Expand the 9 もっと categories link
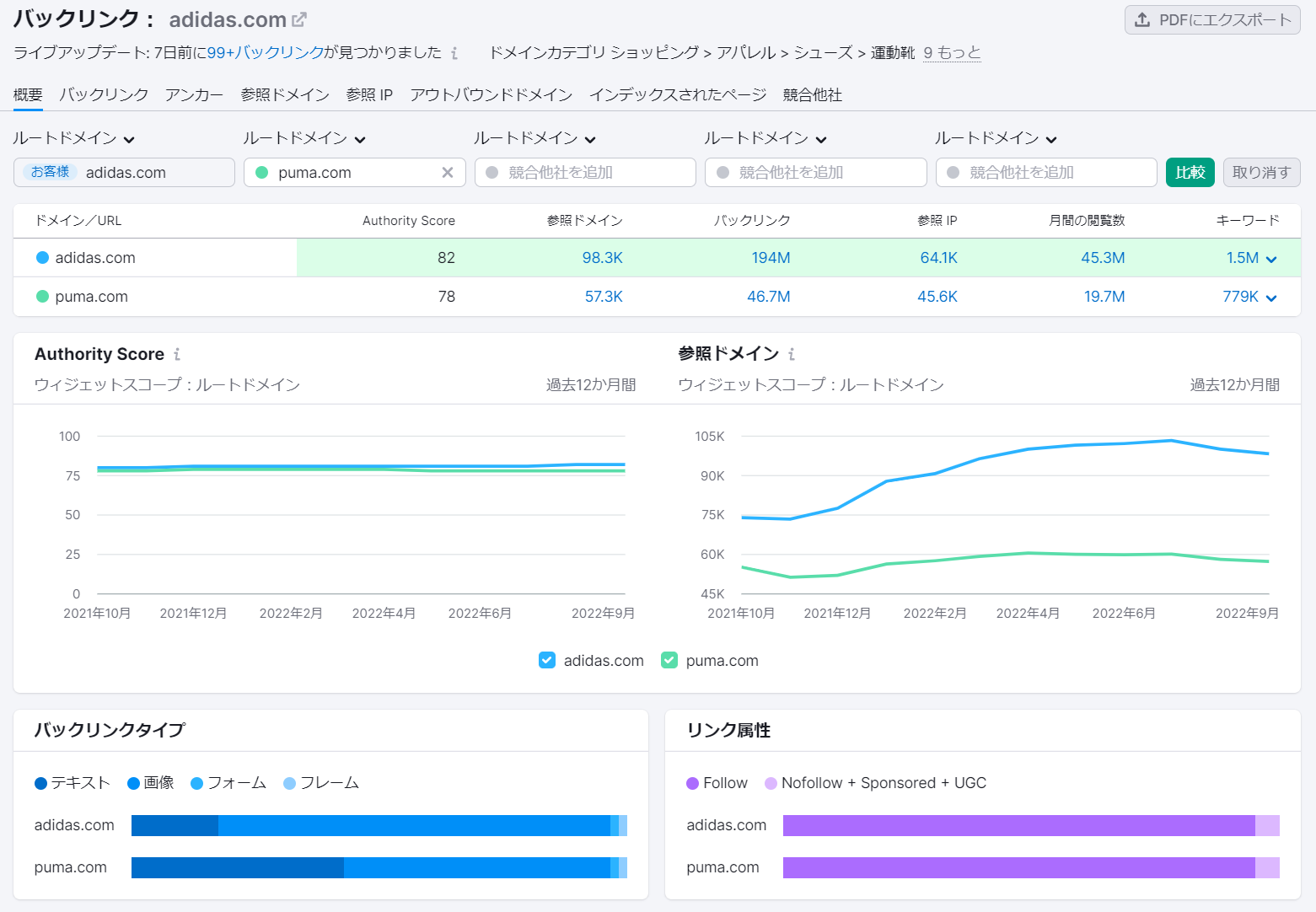 tap(952, 52)
